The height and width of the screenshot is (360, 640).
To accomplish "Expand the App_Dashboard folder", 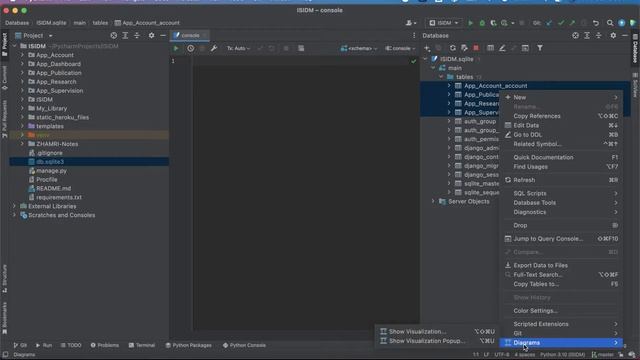I will click(x=22, y=64).
